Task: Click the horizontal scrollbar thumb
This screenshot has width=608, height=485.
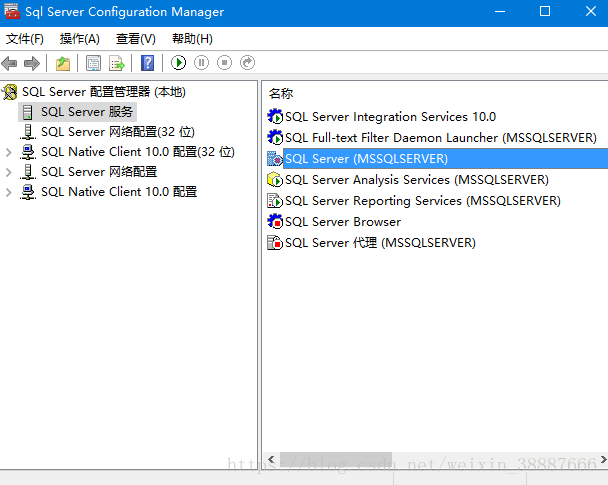Action: pyautogui.click(x=336, y=460)
